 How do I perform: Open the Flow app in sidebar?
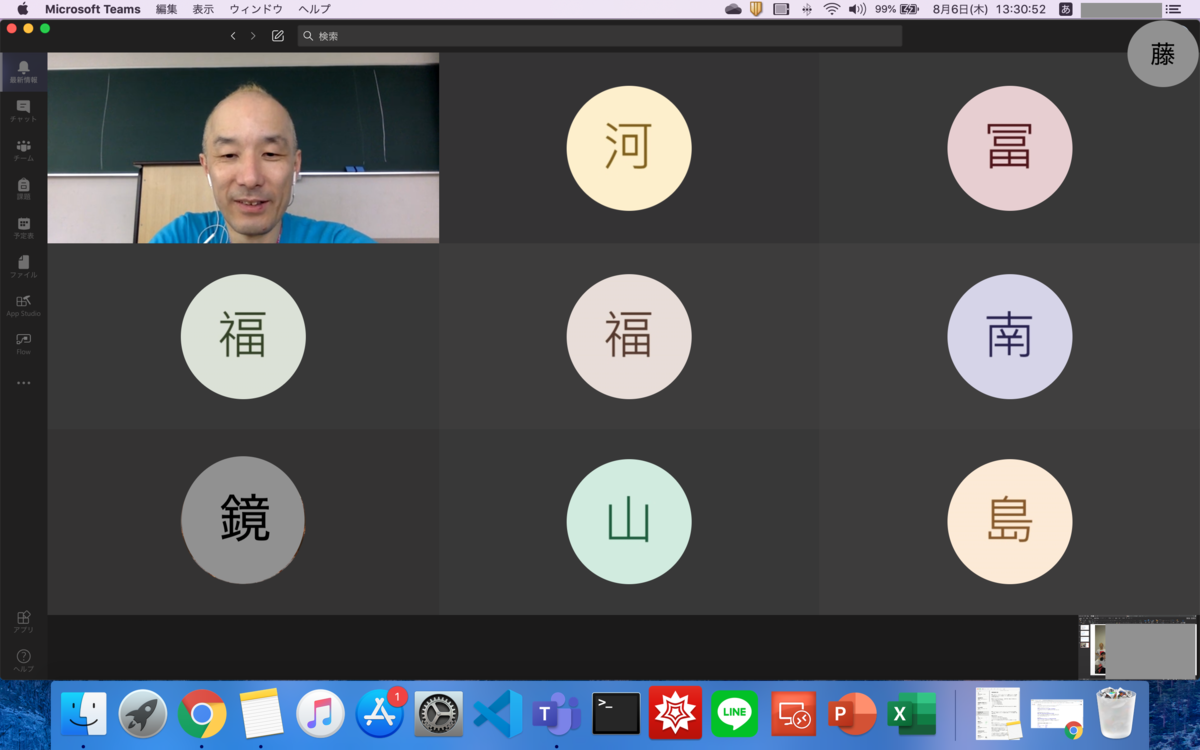pos(23,344)
